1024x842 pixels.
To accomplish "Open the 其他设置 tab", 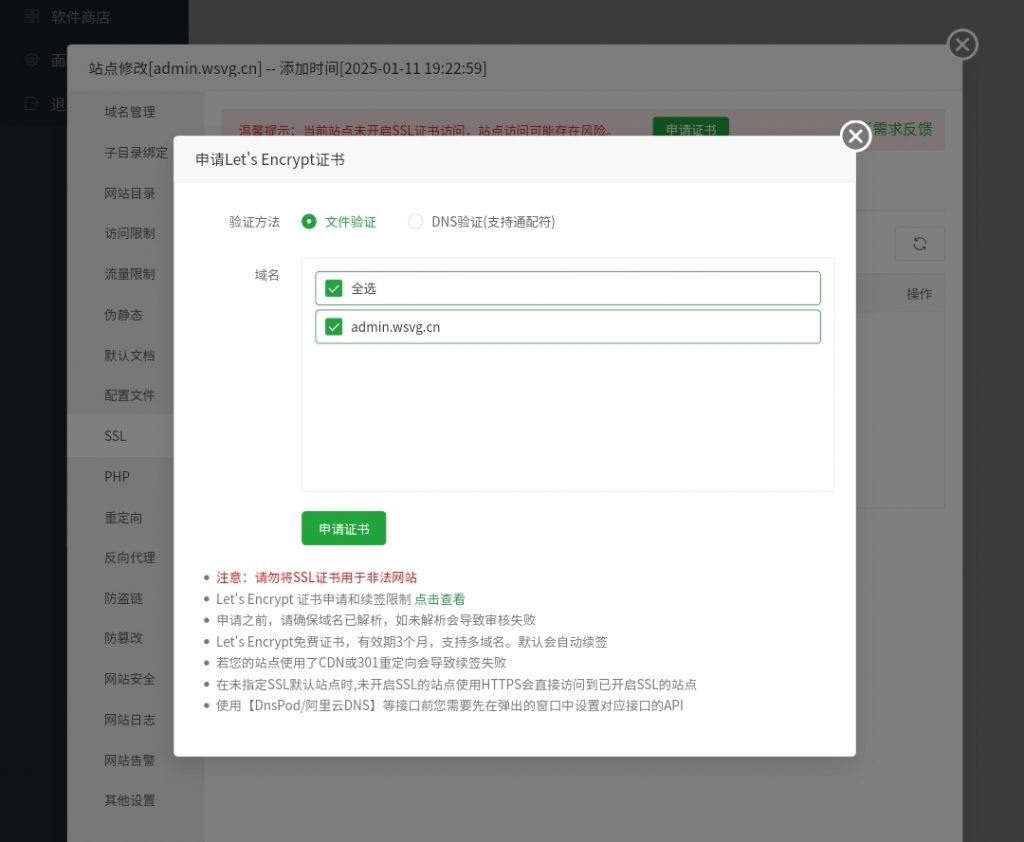I will 130,800.
